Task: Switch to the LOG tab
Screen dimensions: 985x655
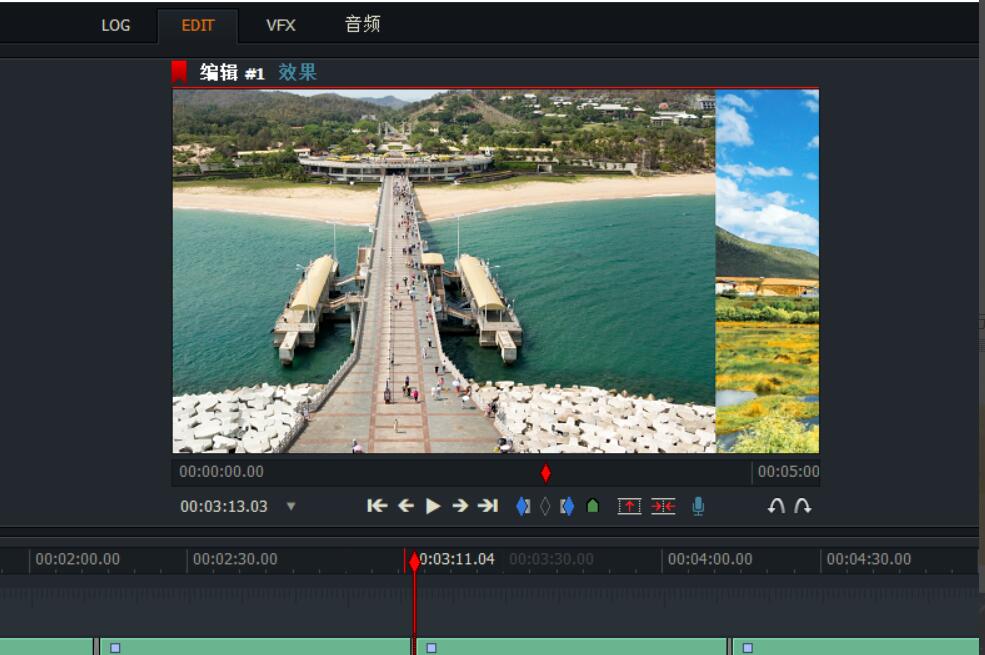Action: tap(116, 26)
